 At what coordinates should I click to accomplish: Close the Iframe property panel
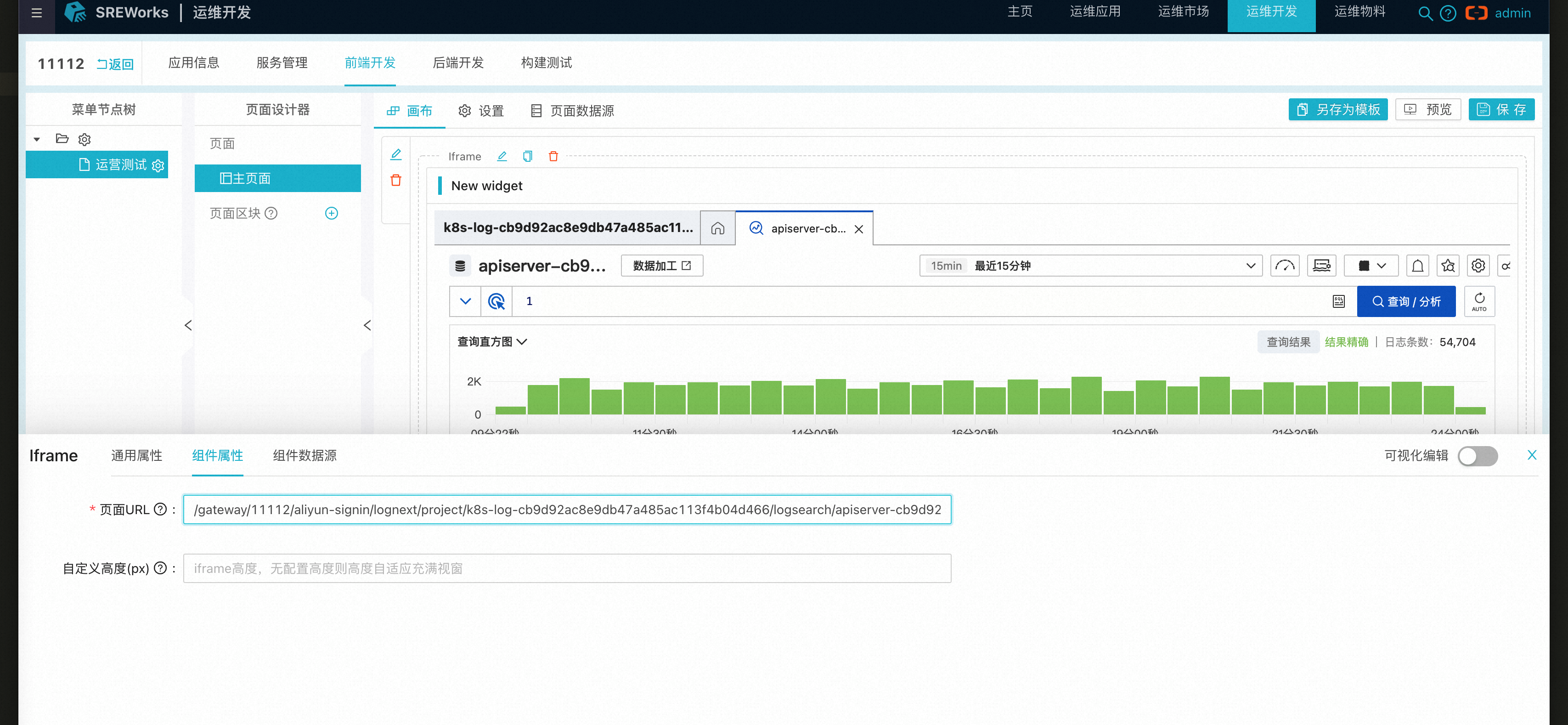tap(1531, 455)
